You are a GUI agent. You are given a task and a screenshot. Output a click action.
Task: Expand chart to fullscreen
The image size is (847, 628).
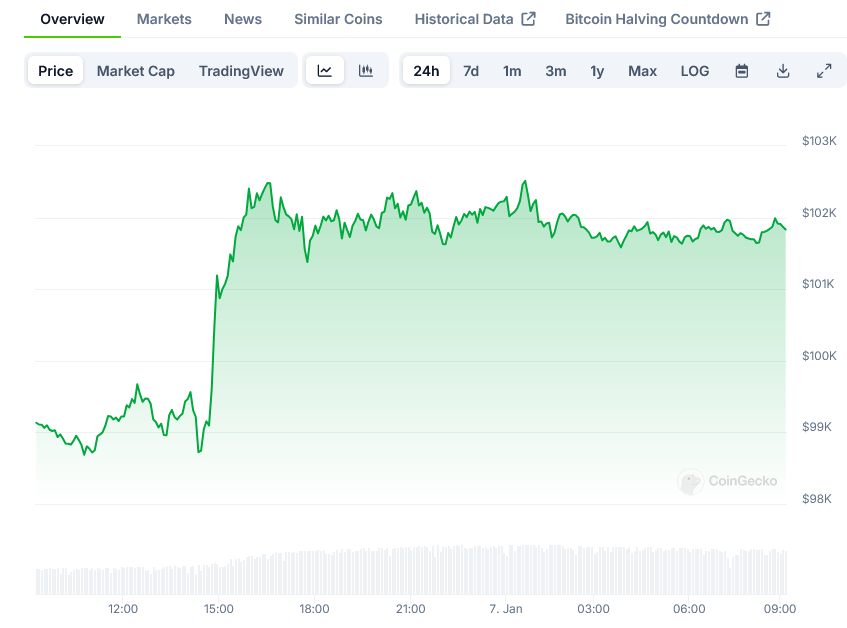pyautogui.click(x=824, y=71)
